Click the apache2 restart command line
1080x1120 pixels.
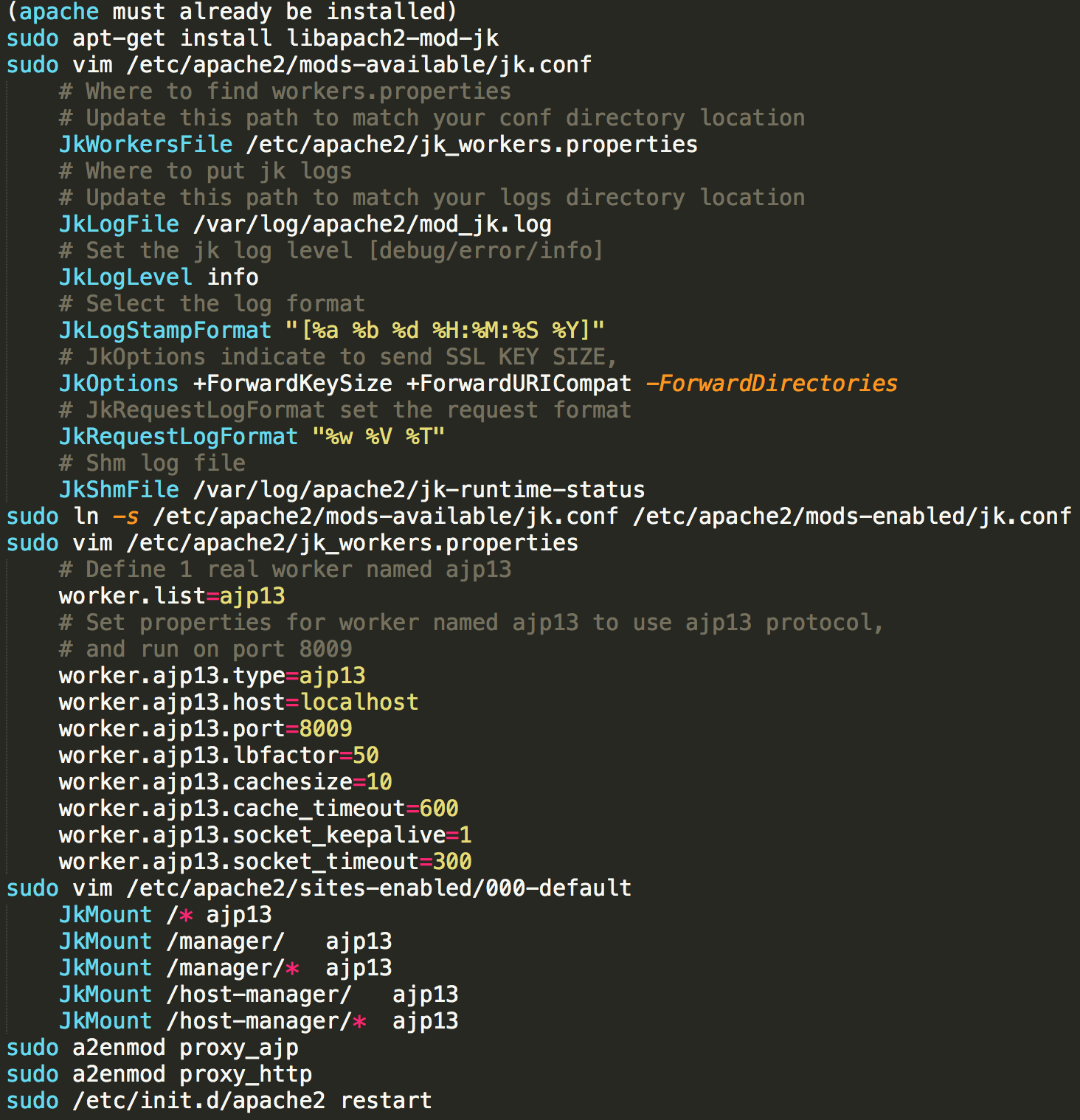[251, 1101]
